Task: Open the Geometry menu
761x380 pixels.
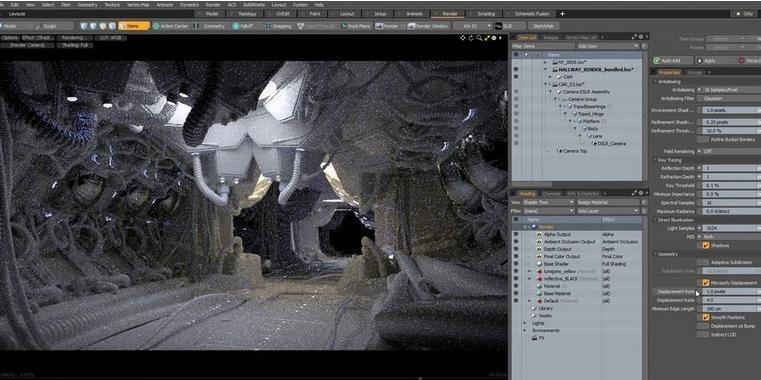Action: [87, 4]
